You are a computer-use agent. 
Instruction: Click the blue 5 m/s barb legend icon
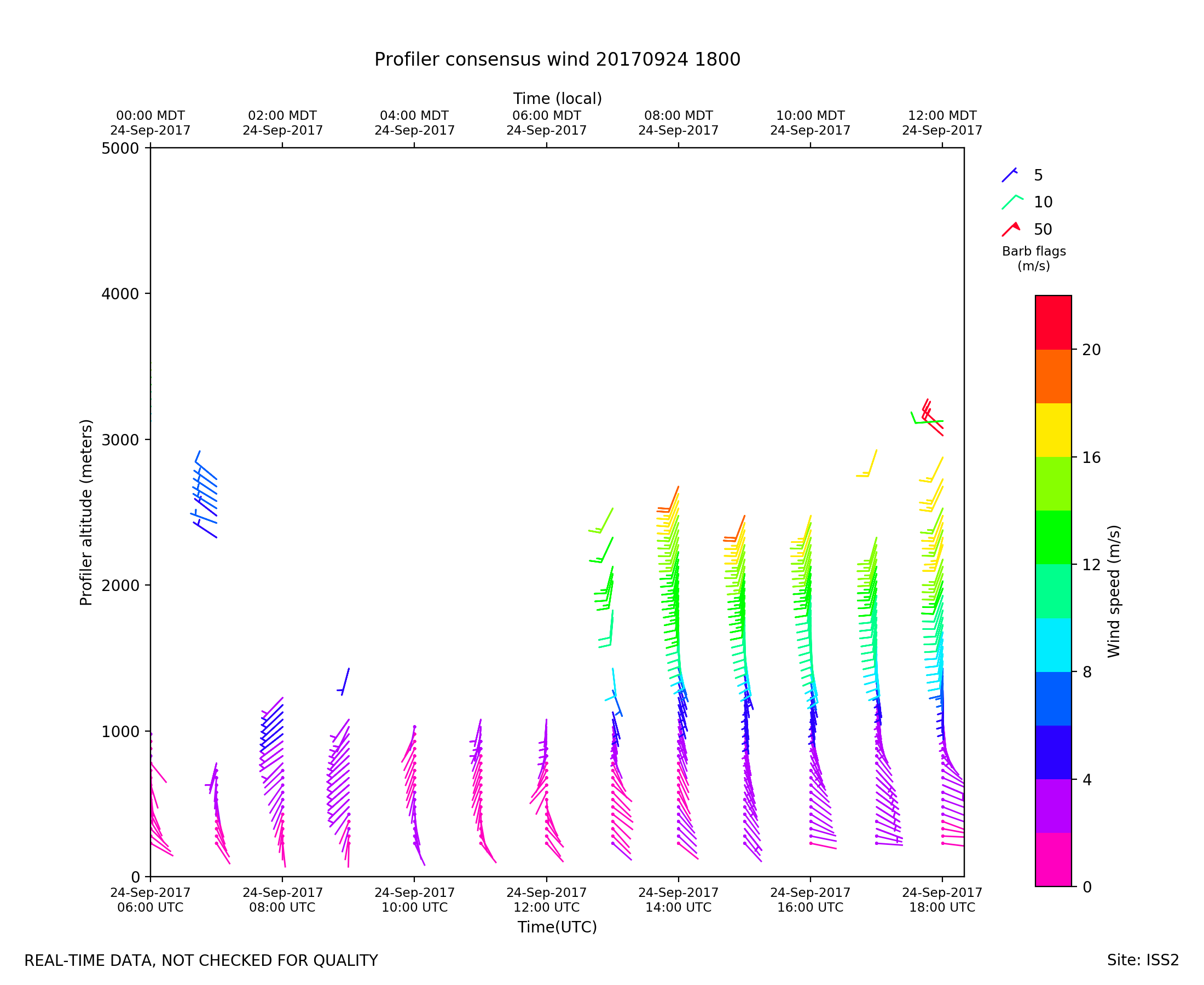(1009, 175)
